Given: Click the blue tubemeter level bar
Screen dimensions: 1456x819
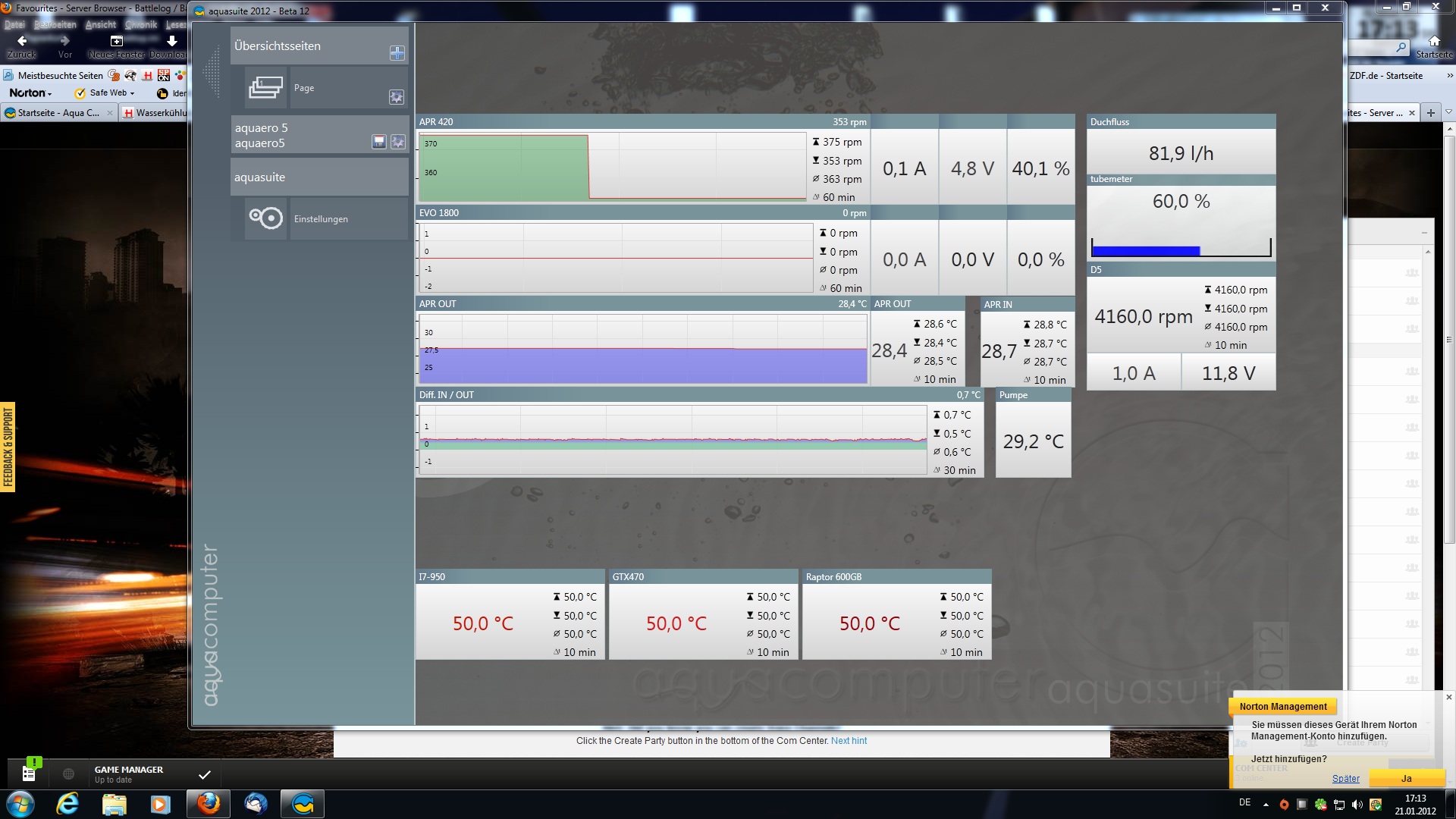Looking at the screenshot, I should [1145, 250].
